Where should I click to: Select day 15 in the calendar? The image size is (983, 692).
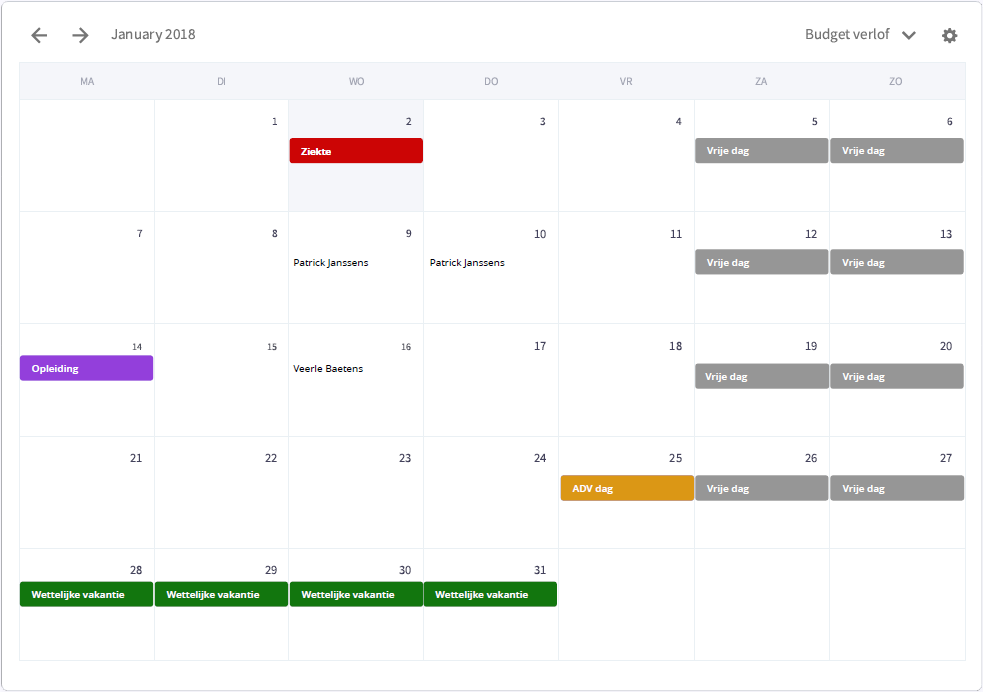coord(221,380)
